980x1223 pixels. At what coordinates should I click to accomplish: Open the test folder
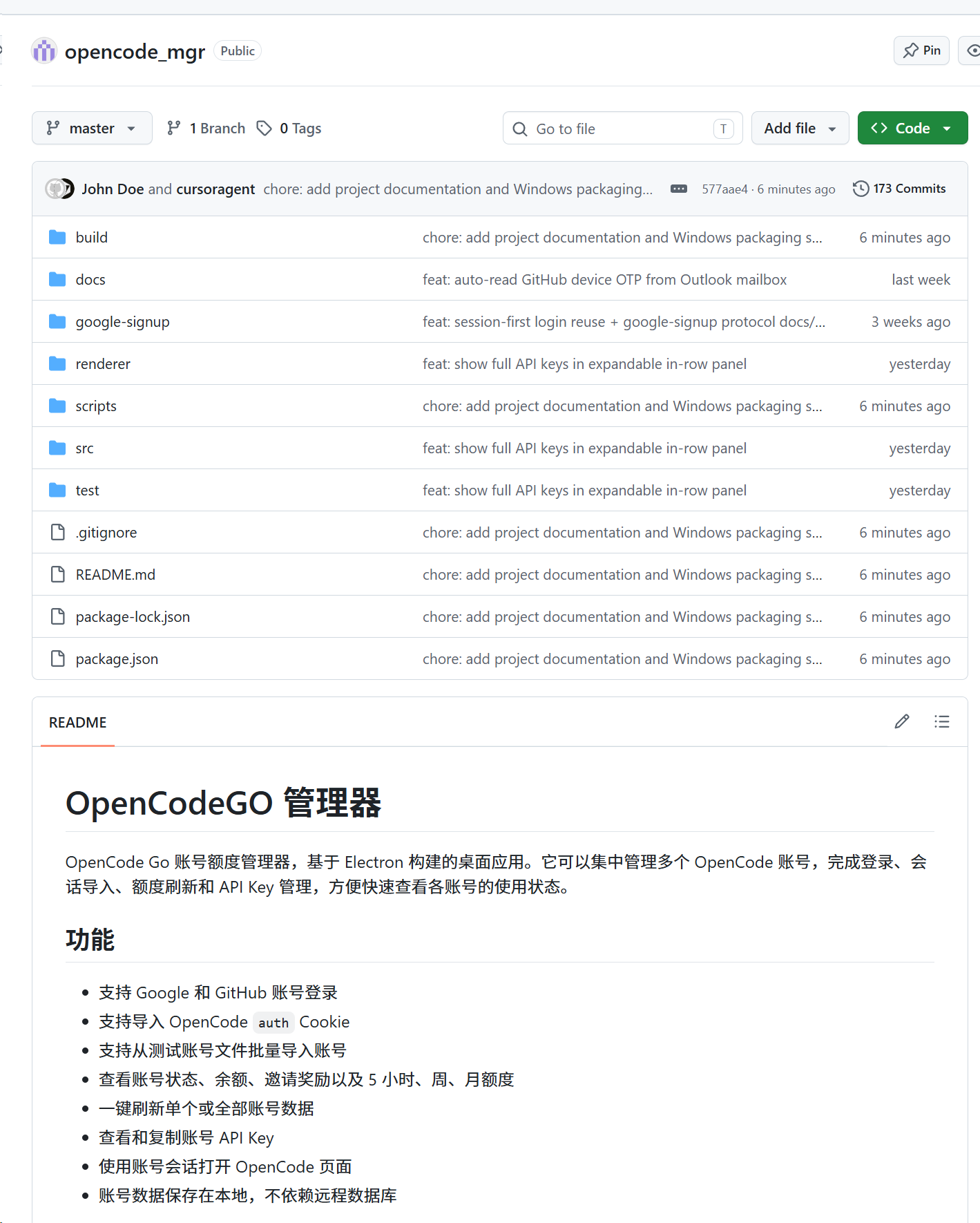pyautogui.click(x=88, y=491)
